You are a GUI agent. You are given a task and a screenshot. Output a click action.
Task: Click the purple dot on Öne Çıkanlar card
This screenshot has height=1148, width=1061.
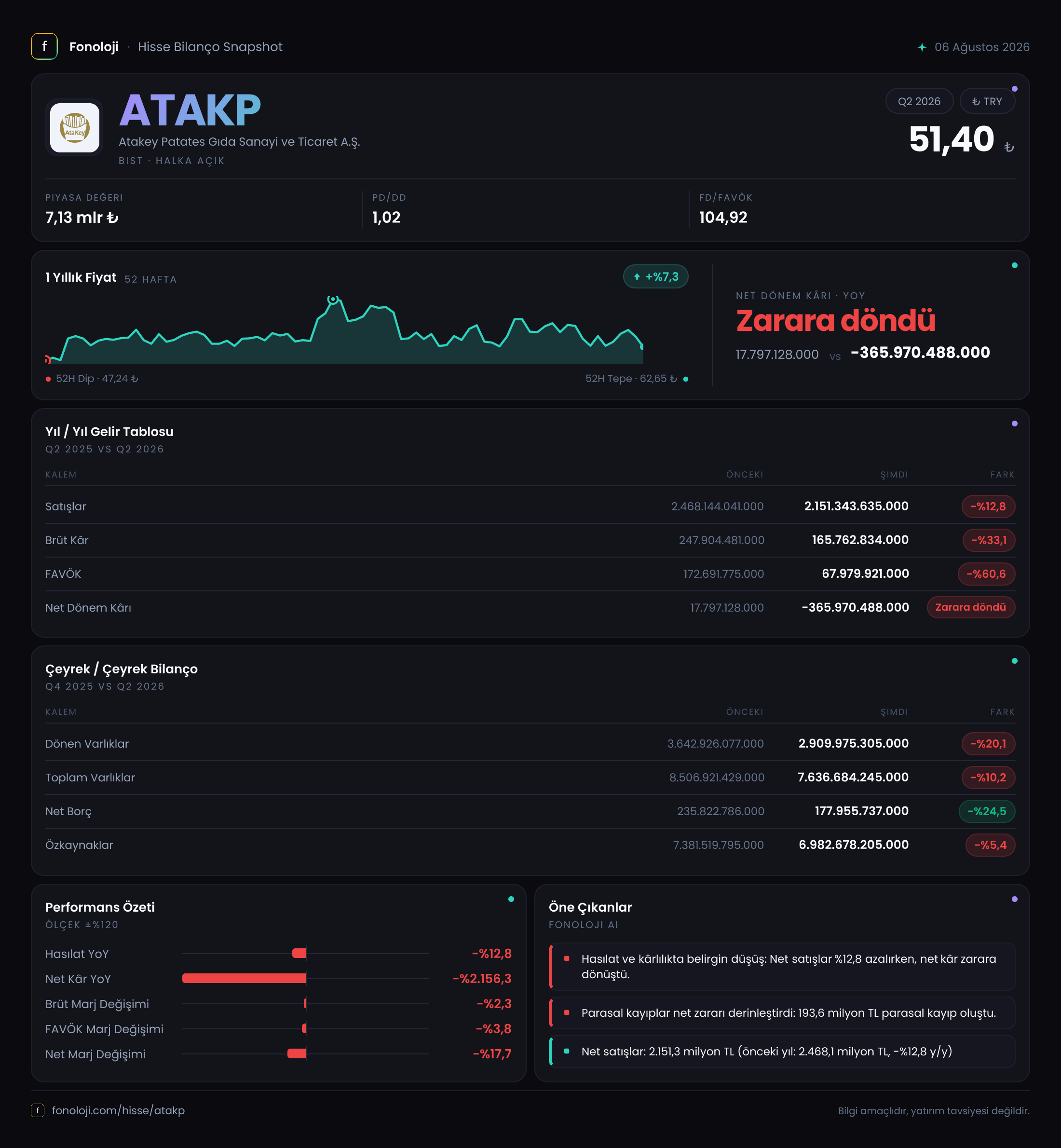click(x=1015, y=899)
